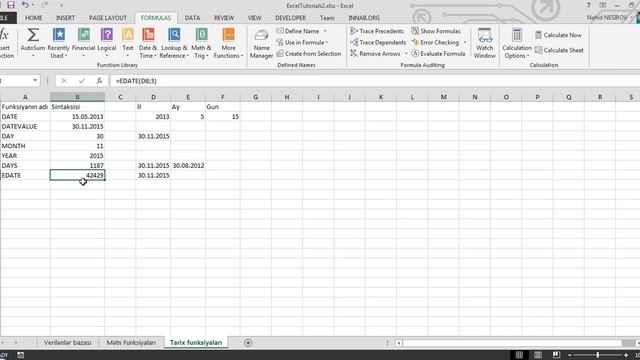Click the confirm checkmark in formula bar
Screen dimensions: 640x360
tap(82, 81)
